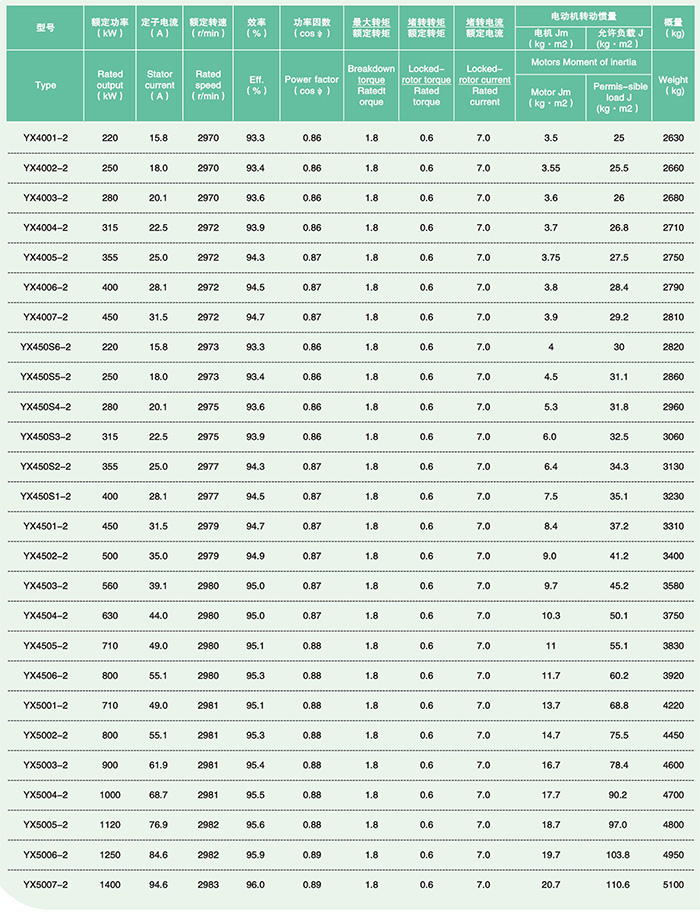The height and width of the screenshot is (912, 700).
Task: Select model YX450S2-2
Action: [45, 466]
